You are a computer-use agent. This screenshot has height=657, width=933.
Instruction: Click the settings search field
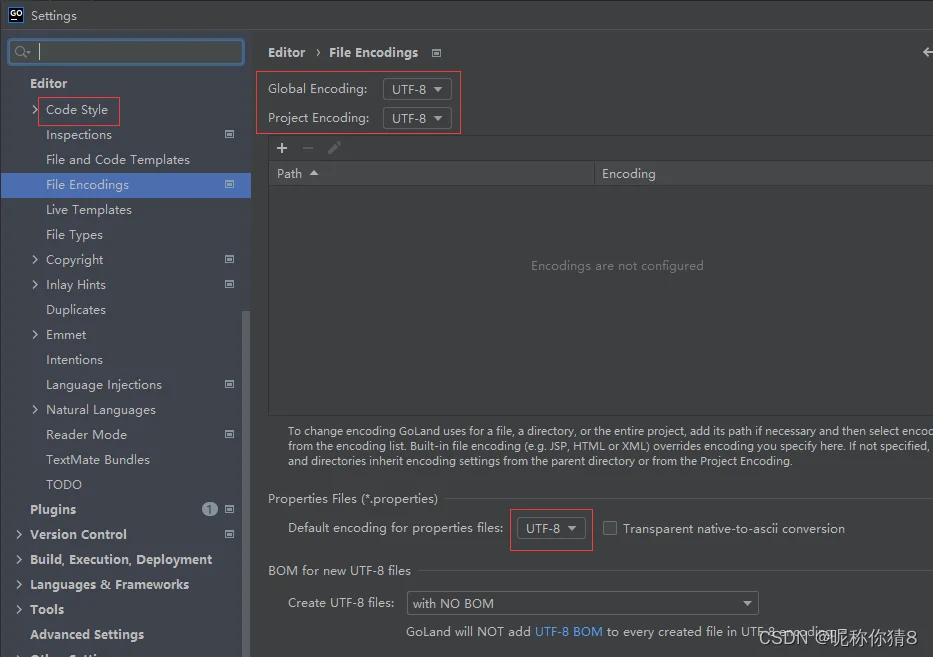tap(126, 52)
